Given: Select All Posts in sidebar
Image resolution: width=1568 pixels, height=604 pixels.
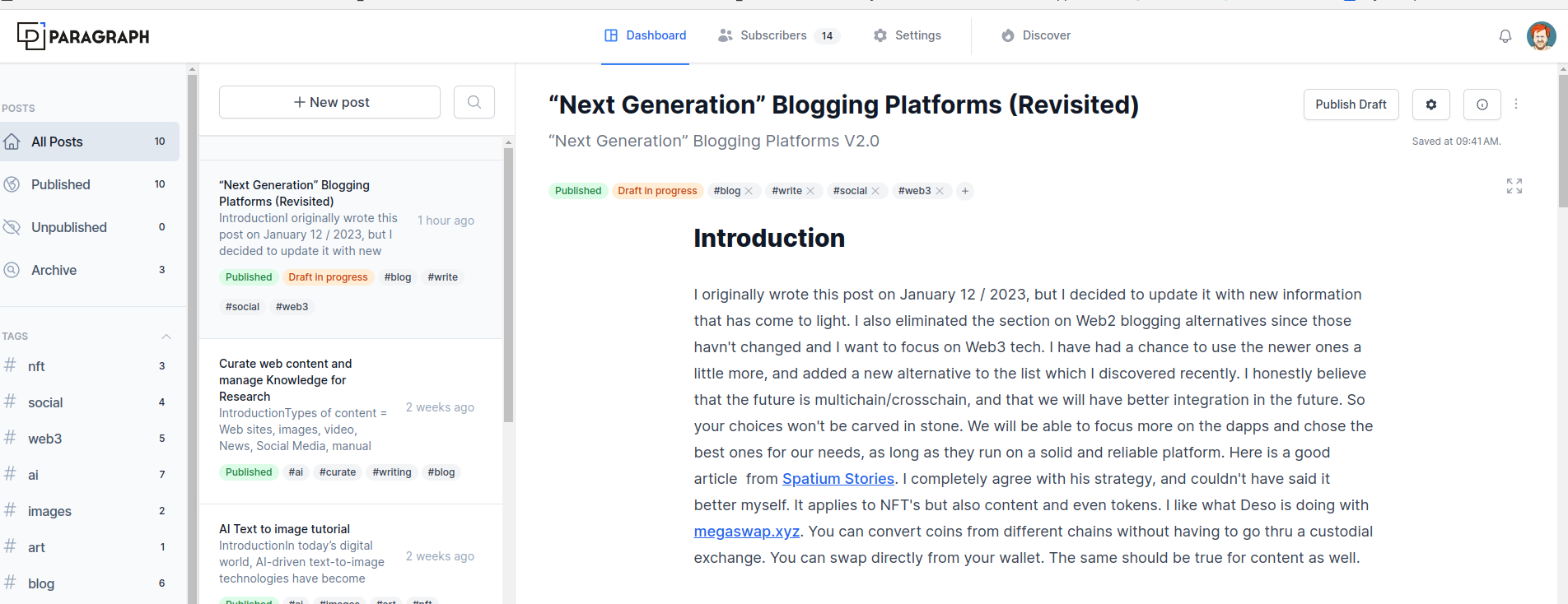Looking at the screenshot, I should pos(90,142).
